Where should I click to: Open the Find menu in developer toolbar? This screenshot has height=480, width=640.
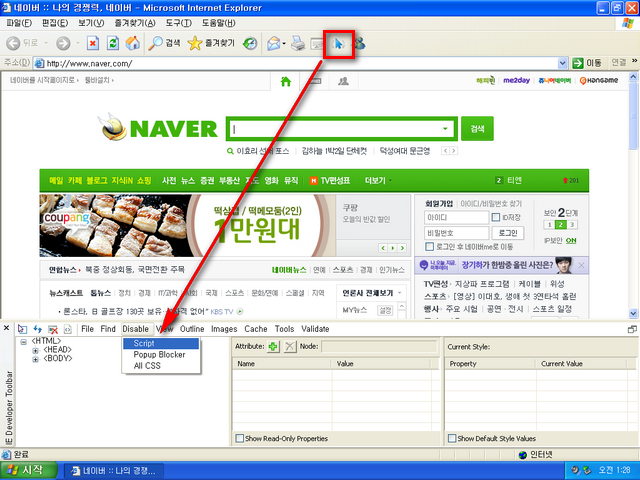point(108,329)
